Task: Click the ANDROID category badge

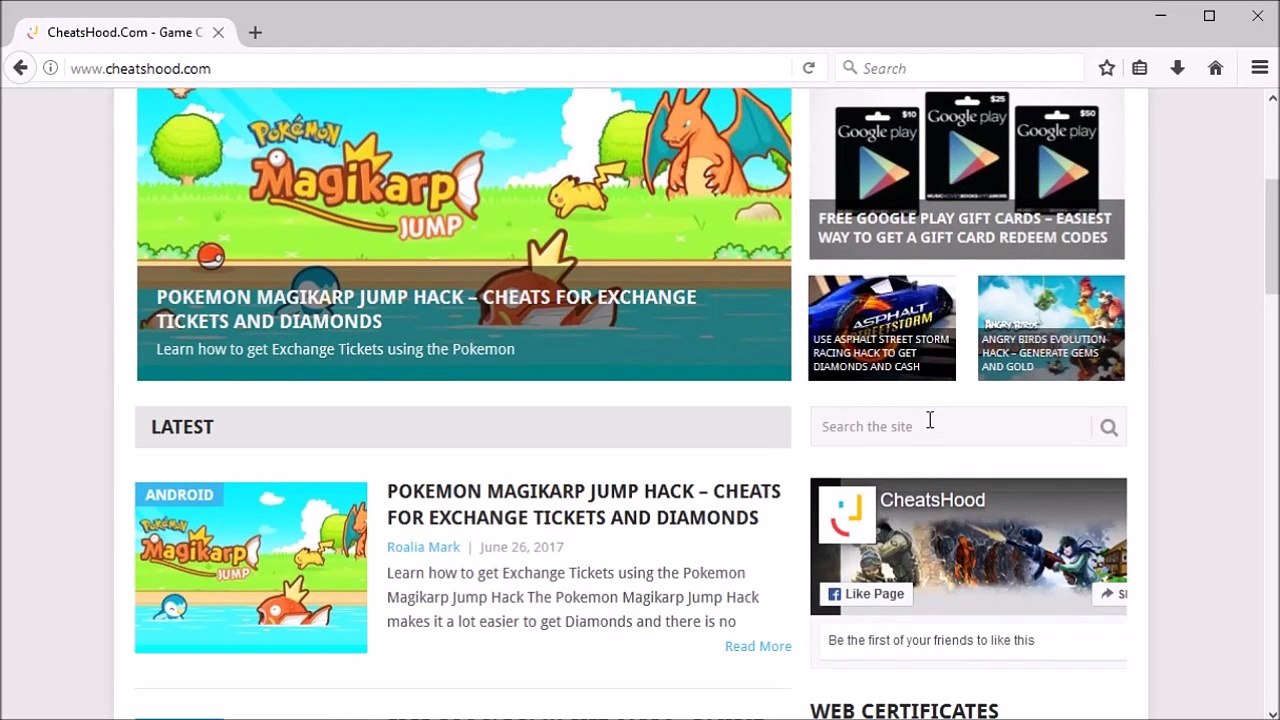Action: coord(179,495)
